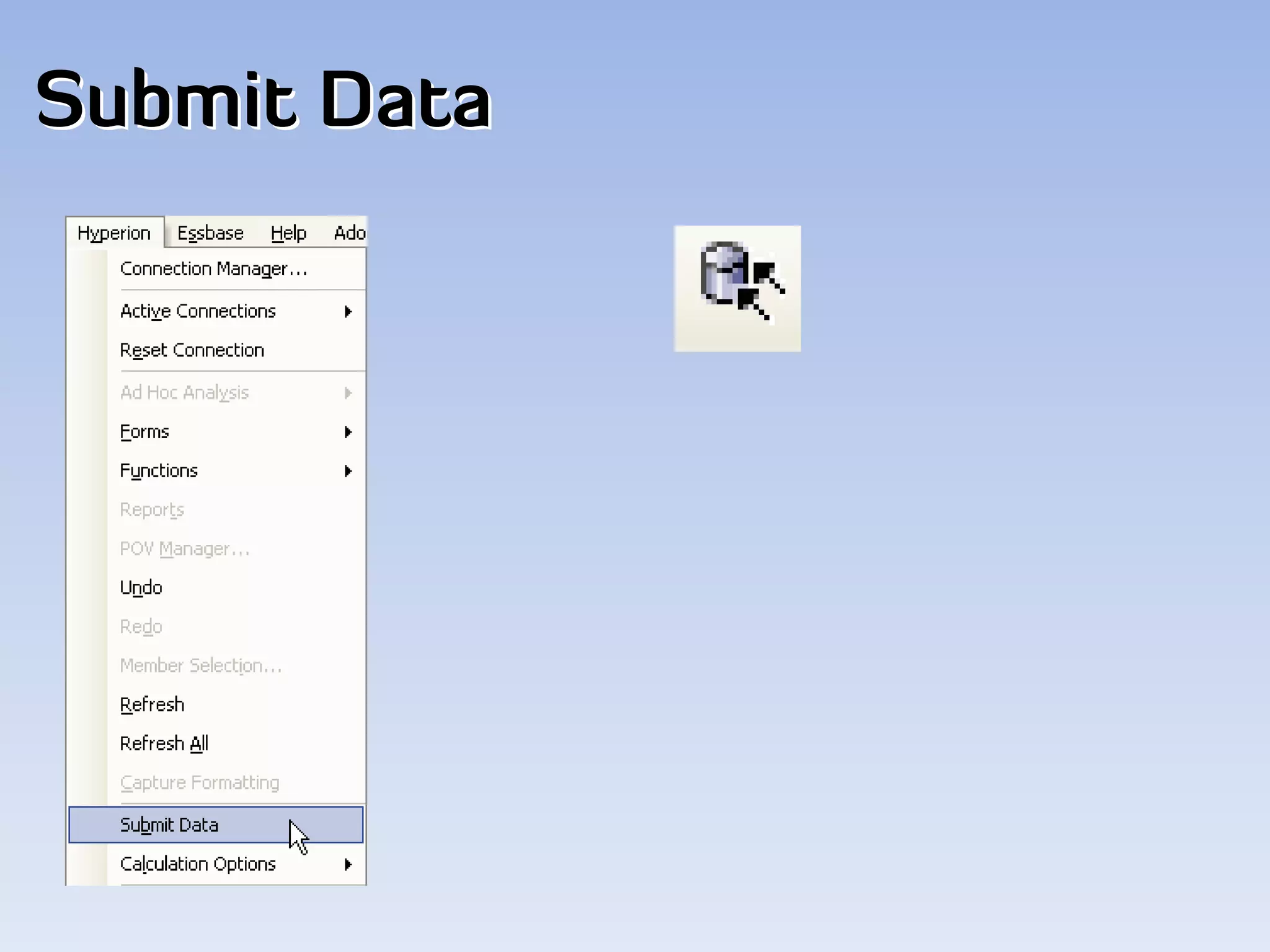Select the highlighted Submit Data entry
The height and width of the screenshot is (952, 1270).
(216, 825)
